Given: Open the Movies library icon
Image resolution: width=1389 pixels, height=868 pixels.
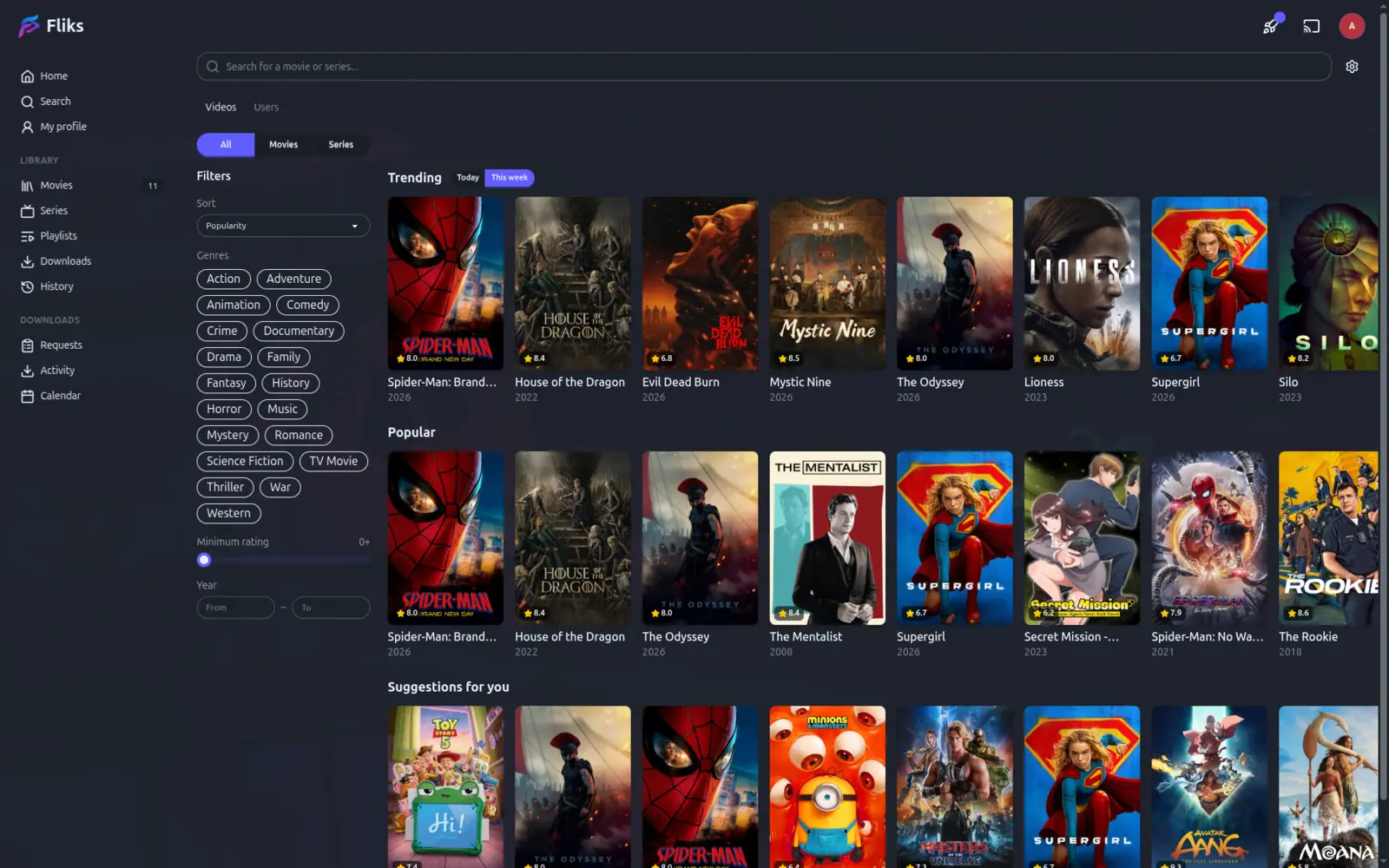Looking at the screenshot, I should [28, 186].
